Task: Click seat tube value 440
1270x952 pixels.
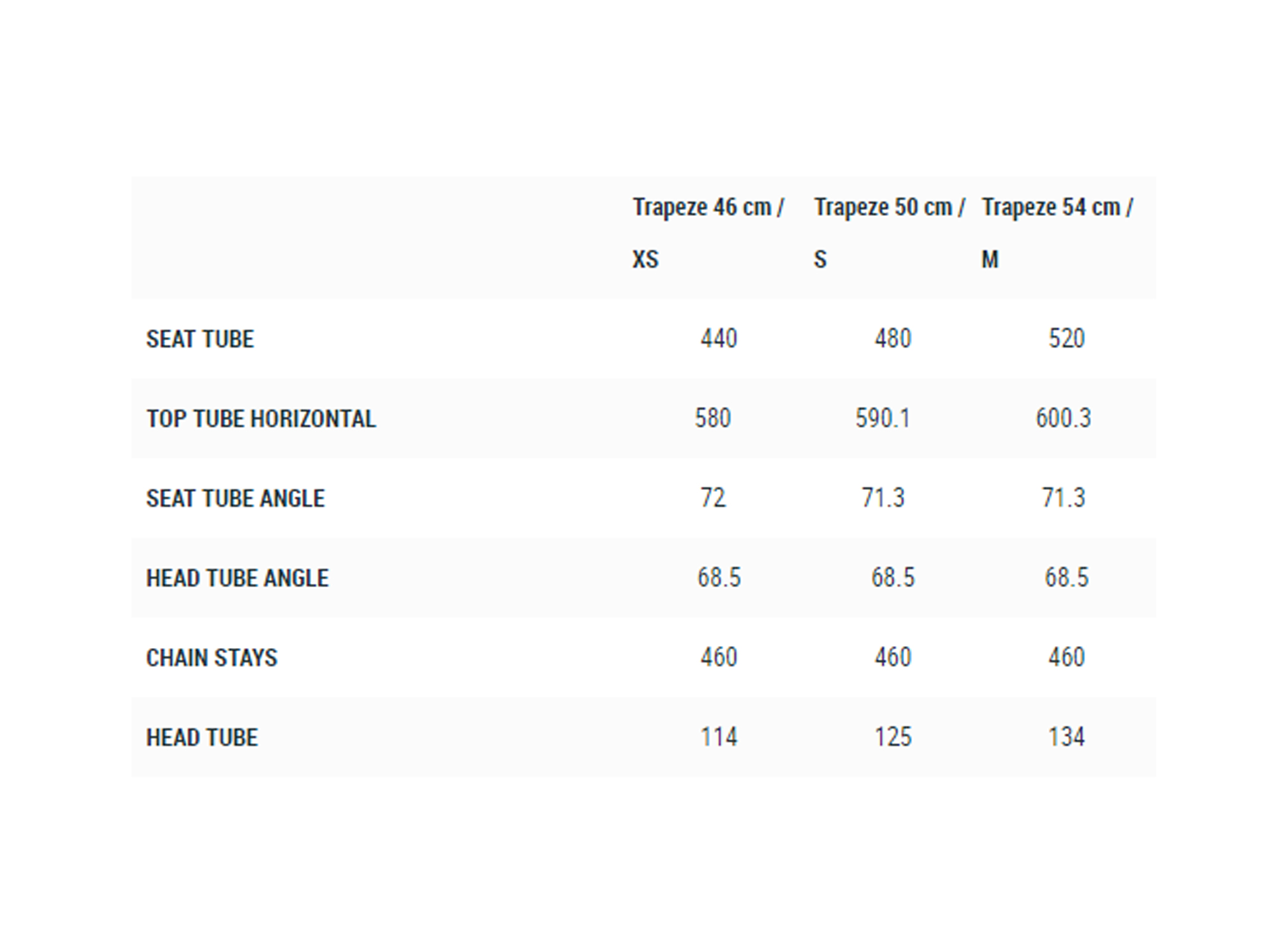Action: tap(719, 338)
